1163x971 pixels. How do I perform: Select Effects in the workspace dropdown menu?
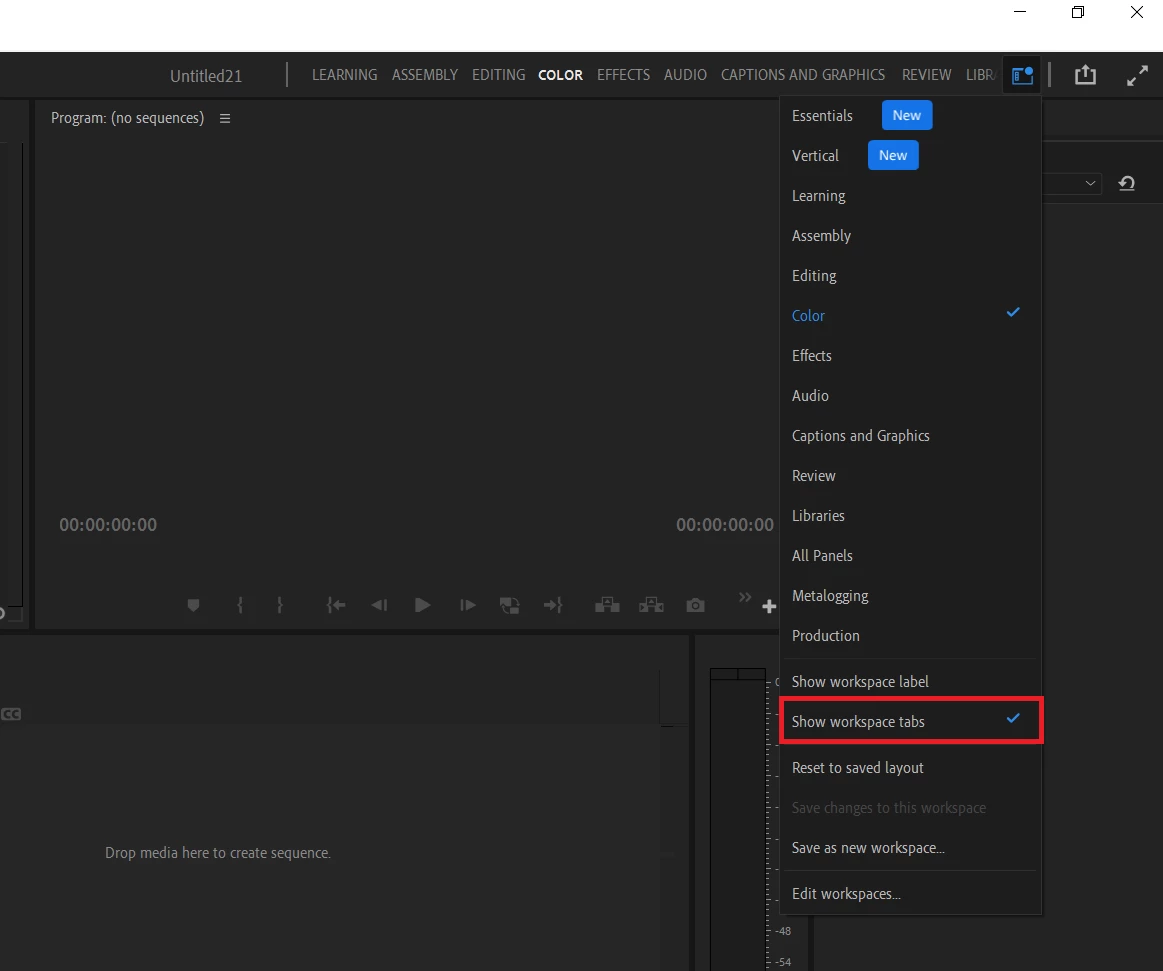coord(910,356)
